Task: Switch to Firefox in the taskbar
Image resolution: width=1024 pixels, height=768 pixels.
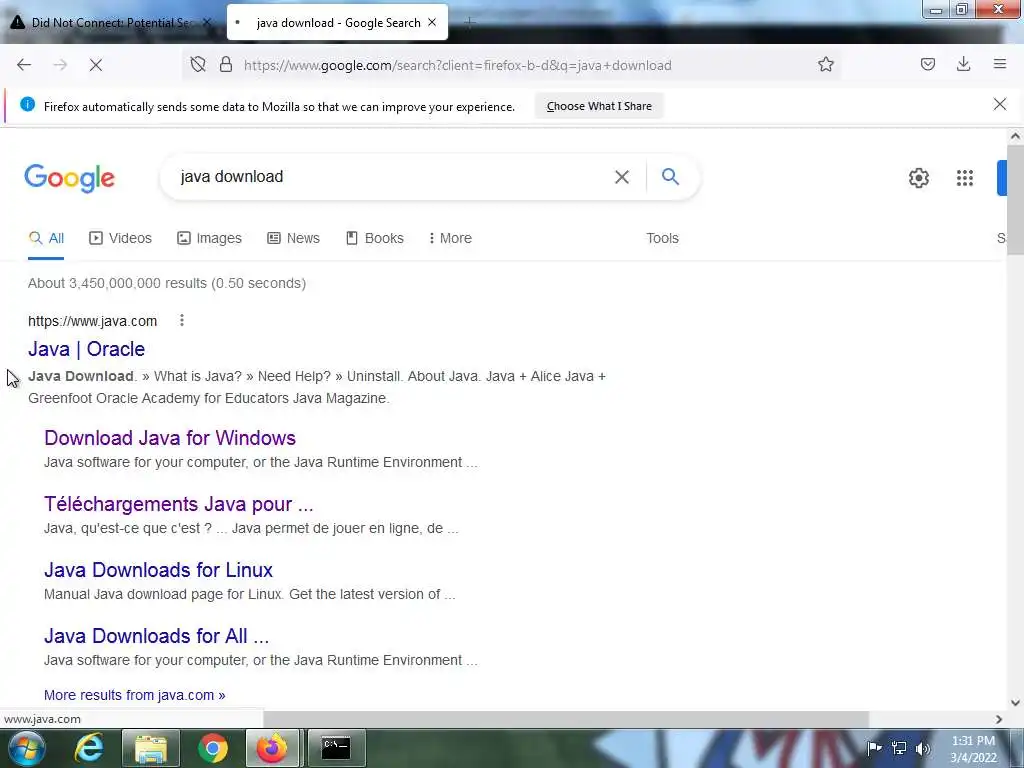Action: pos(272,748)
